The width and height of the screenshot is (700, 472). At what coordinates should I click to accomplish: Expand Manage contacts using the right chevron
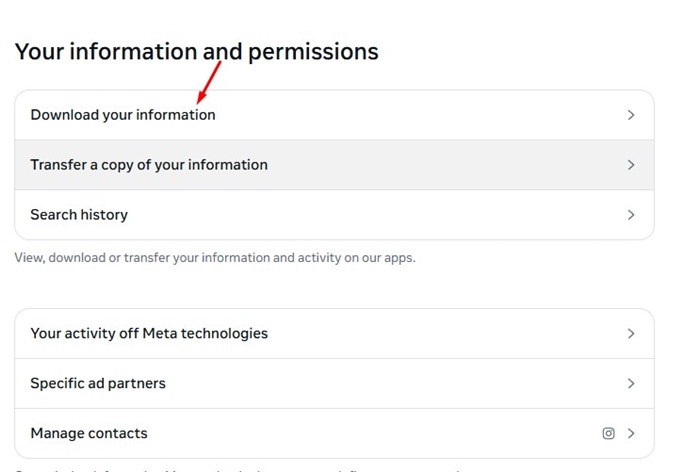(631, 433)
